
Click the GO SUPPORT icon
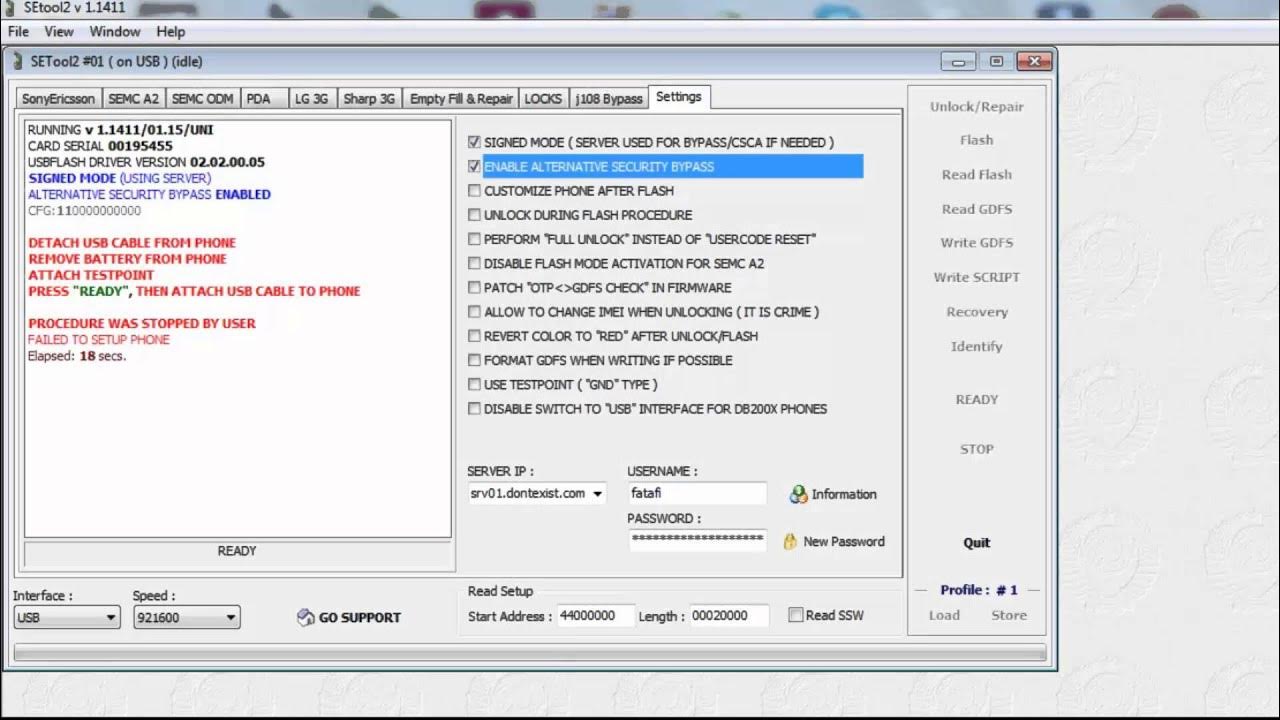coord(306,618)
